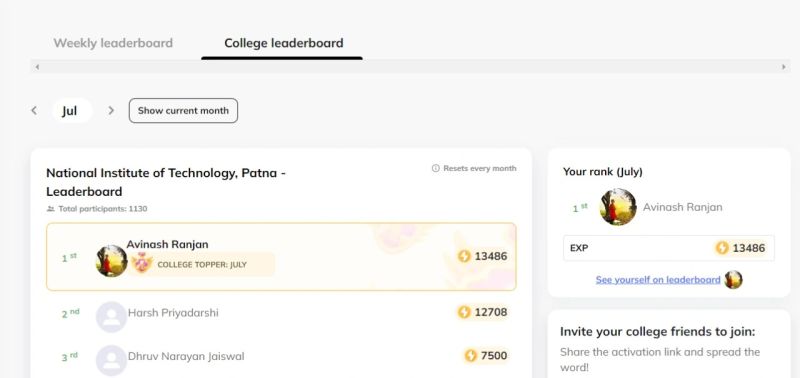Go to next month with right chevron
Screen dimensions: 800x378
[x=111, y=110]
